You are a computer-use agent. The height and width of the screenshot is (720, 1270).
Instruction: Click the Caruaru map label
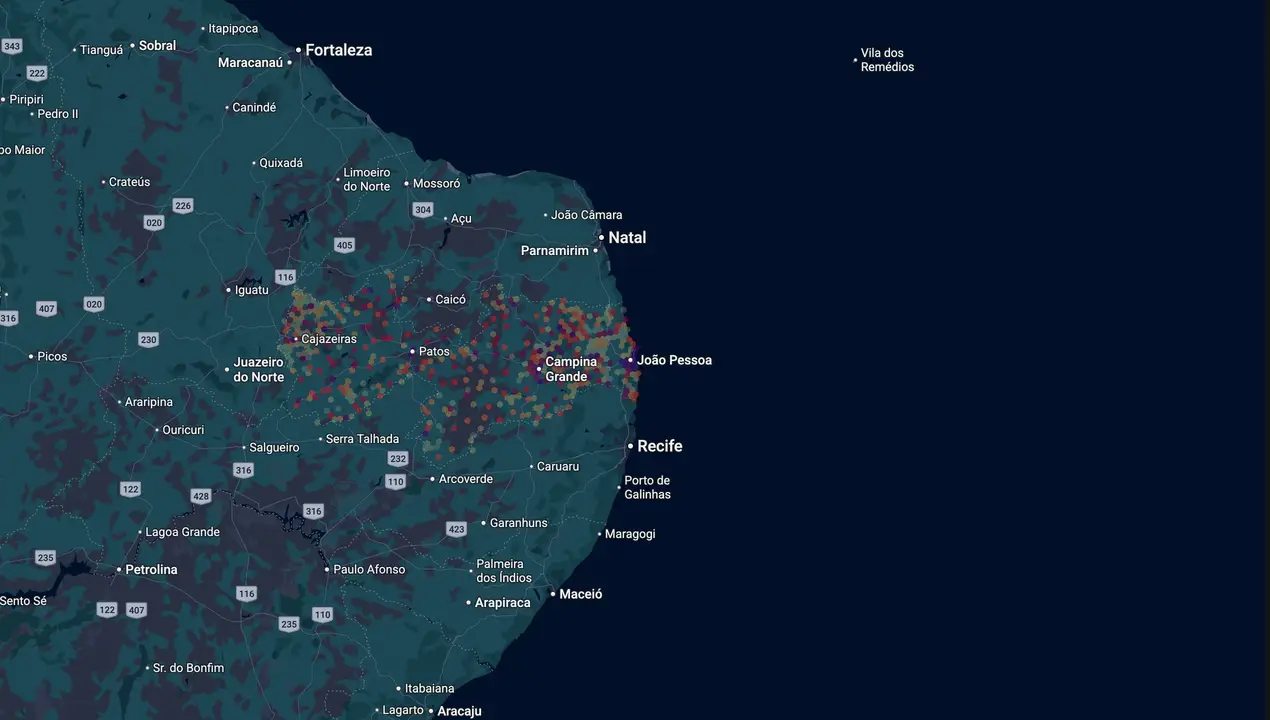[x=558, y=467]
